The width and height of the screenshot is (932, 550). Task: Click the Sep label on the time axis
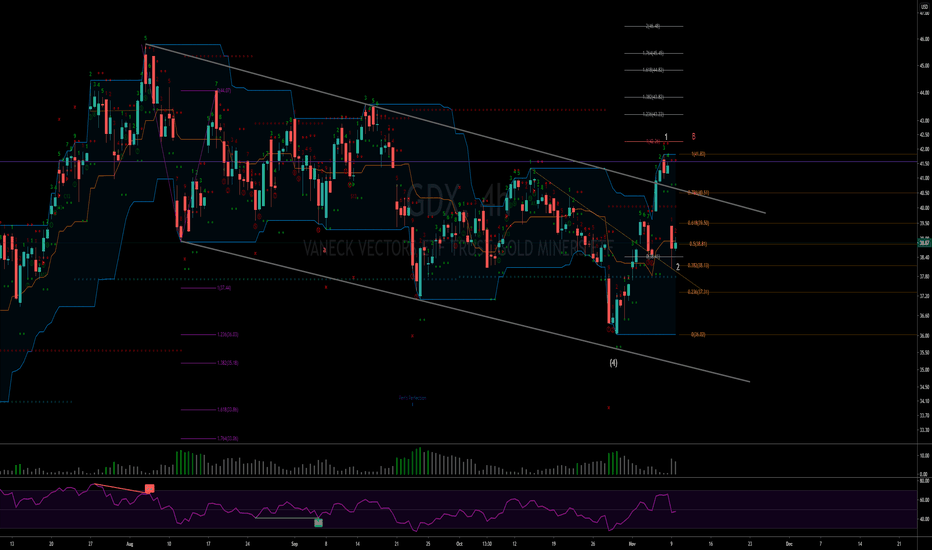point(294,543)
